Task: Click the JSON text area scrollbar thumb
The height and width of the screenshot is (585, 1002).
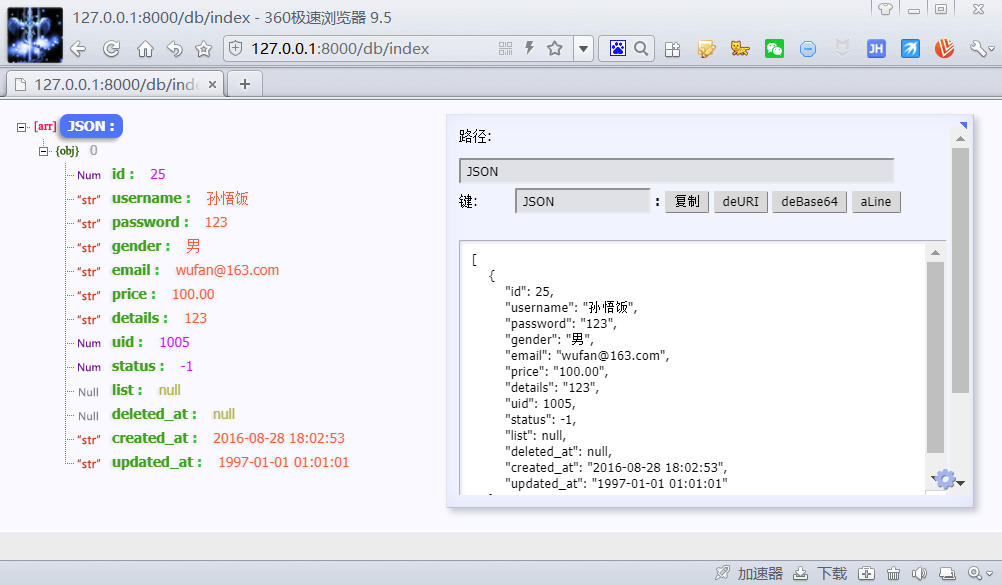Action: coord(935,358)
